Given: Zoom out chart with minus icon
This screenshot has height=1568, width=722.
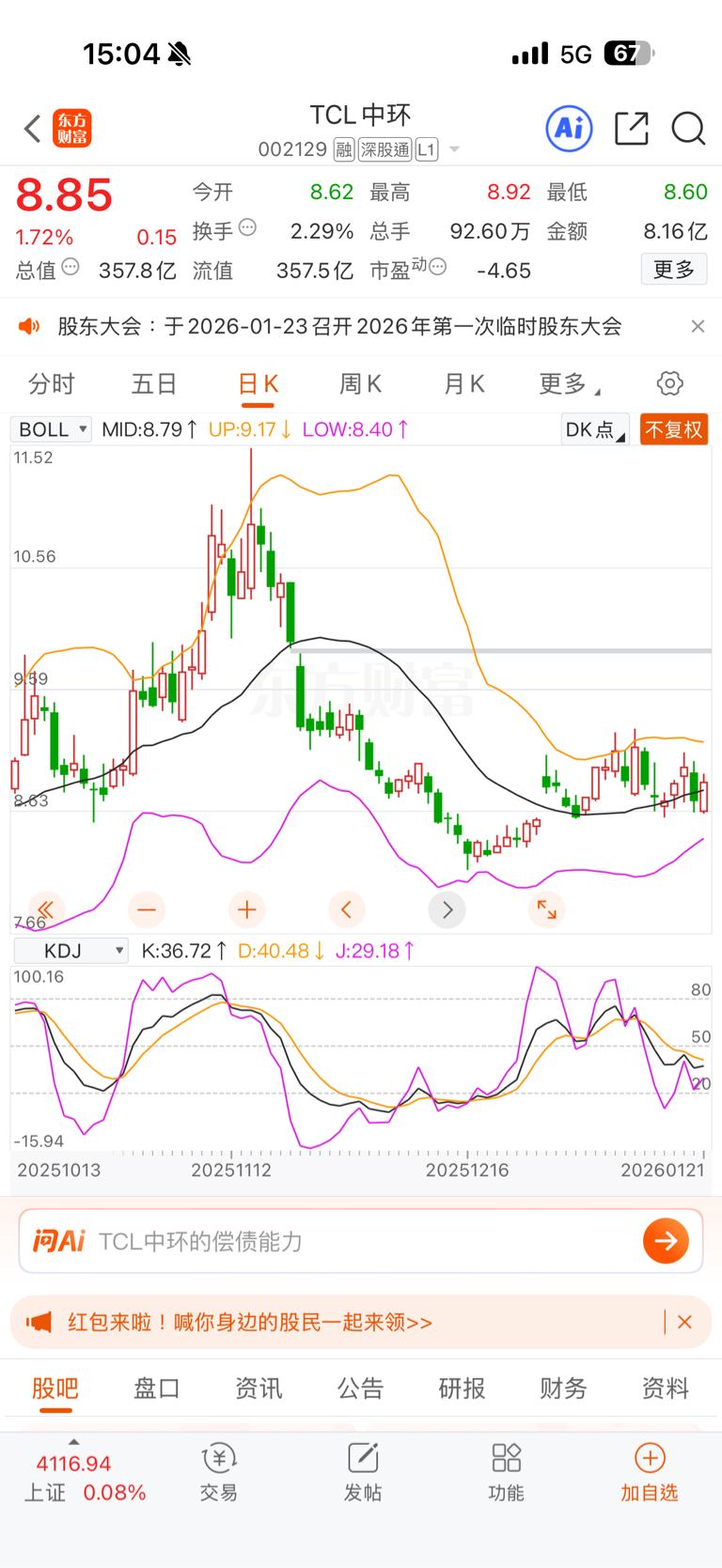Looking at the screenshot, I should point(147,909).
